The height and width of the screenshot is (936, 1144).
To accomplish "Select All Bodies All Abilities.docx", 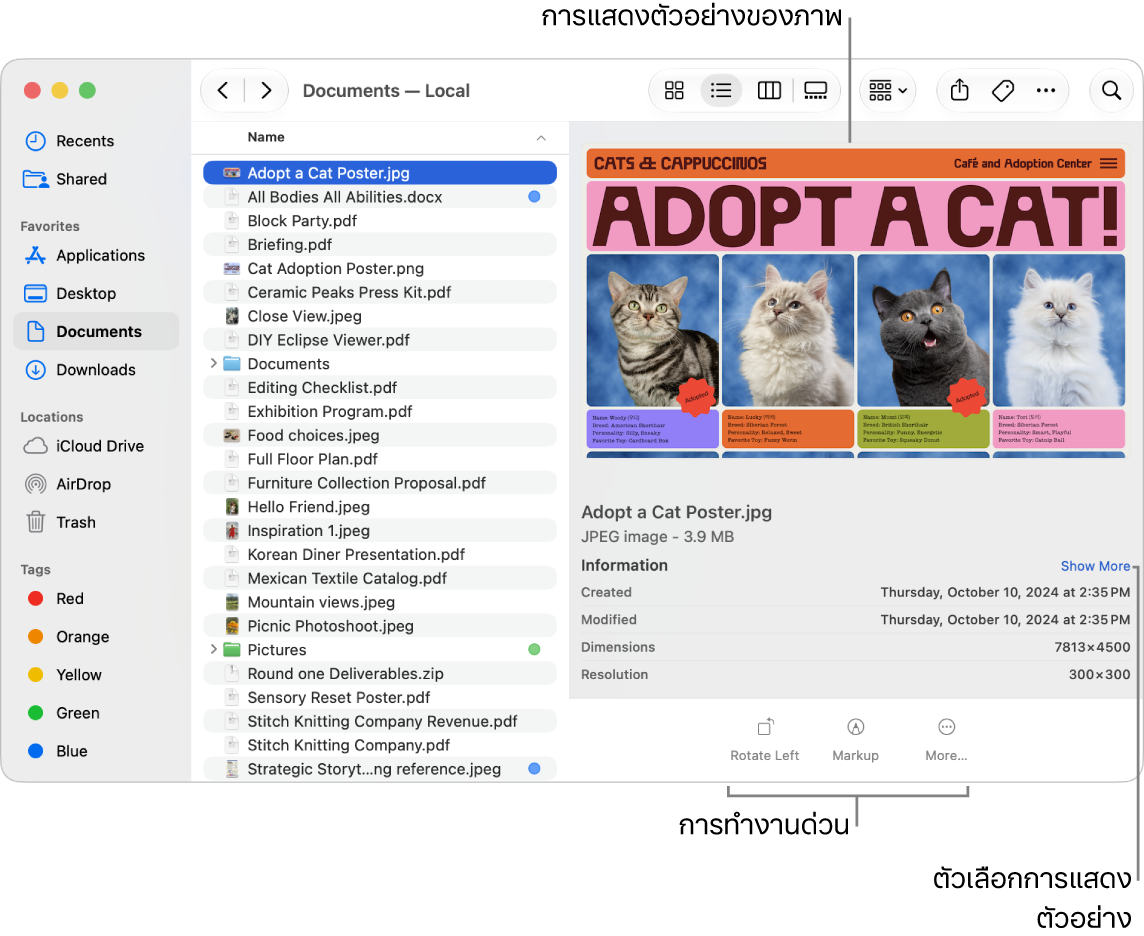I will point(379,197).
